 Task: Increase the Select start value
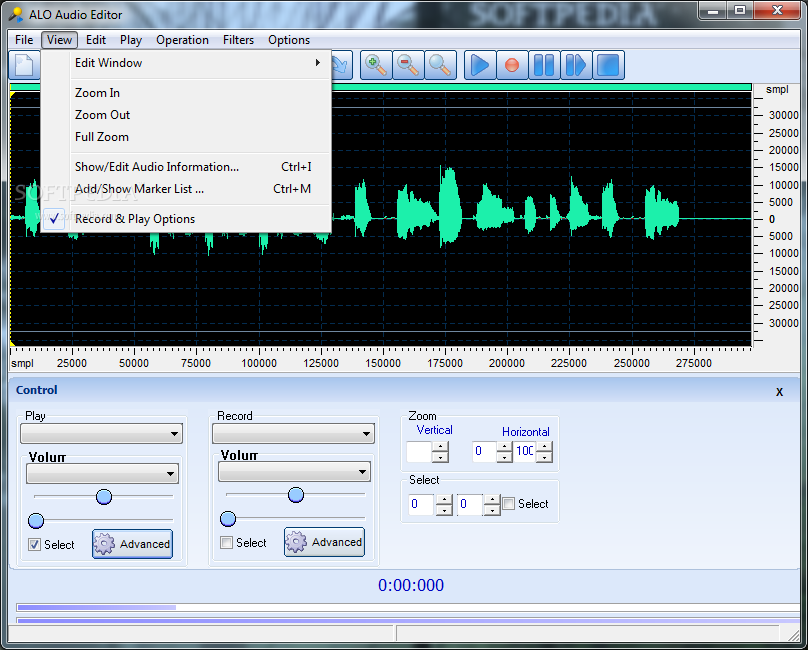(x=444, y=499)
